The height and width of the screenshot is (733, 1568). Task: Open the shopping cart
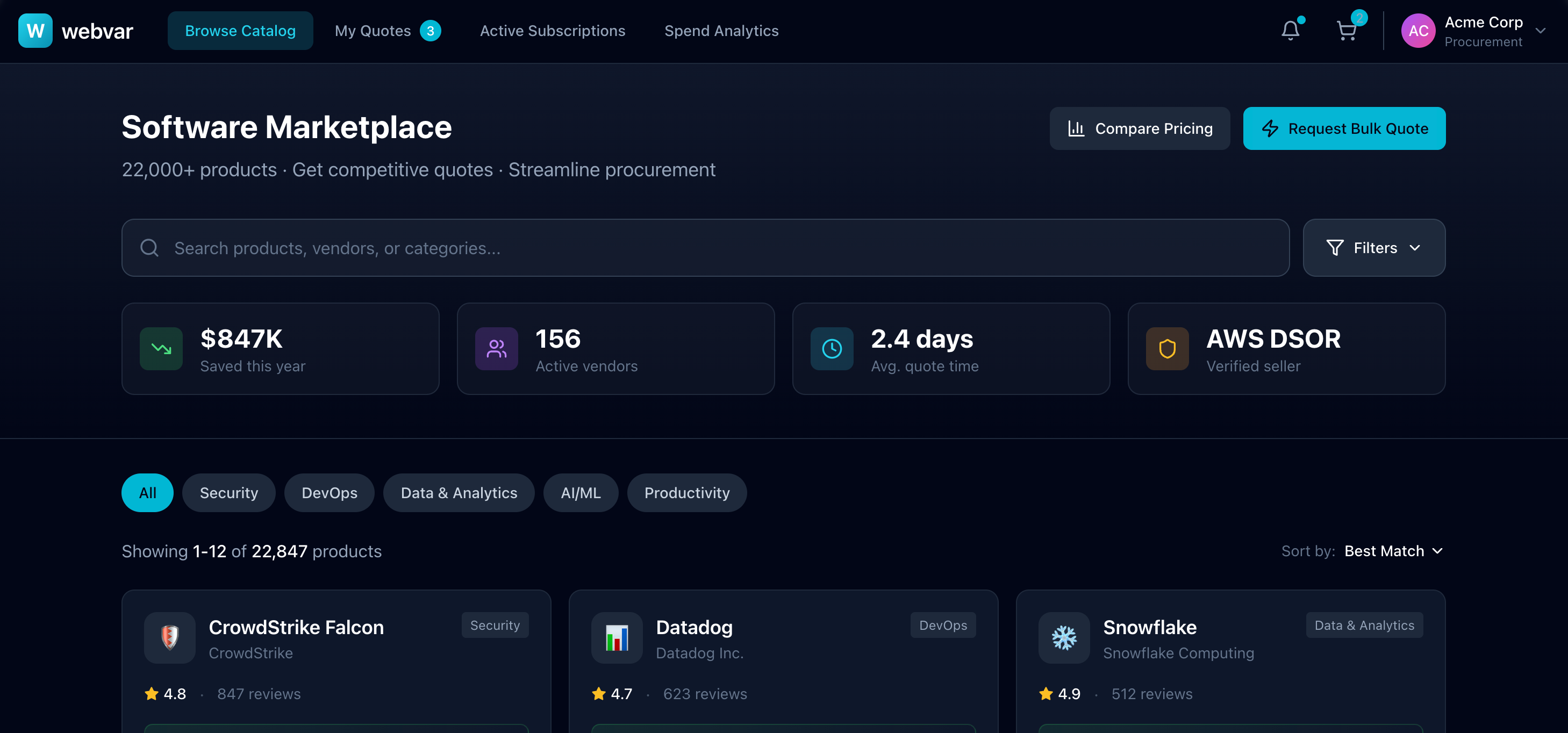tap(1346, 31)
